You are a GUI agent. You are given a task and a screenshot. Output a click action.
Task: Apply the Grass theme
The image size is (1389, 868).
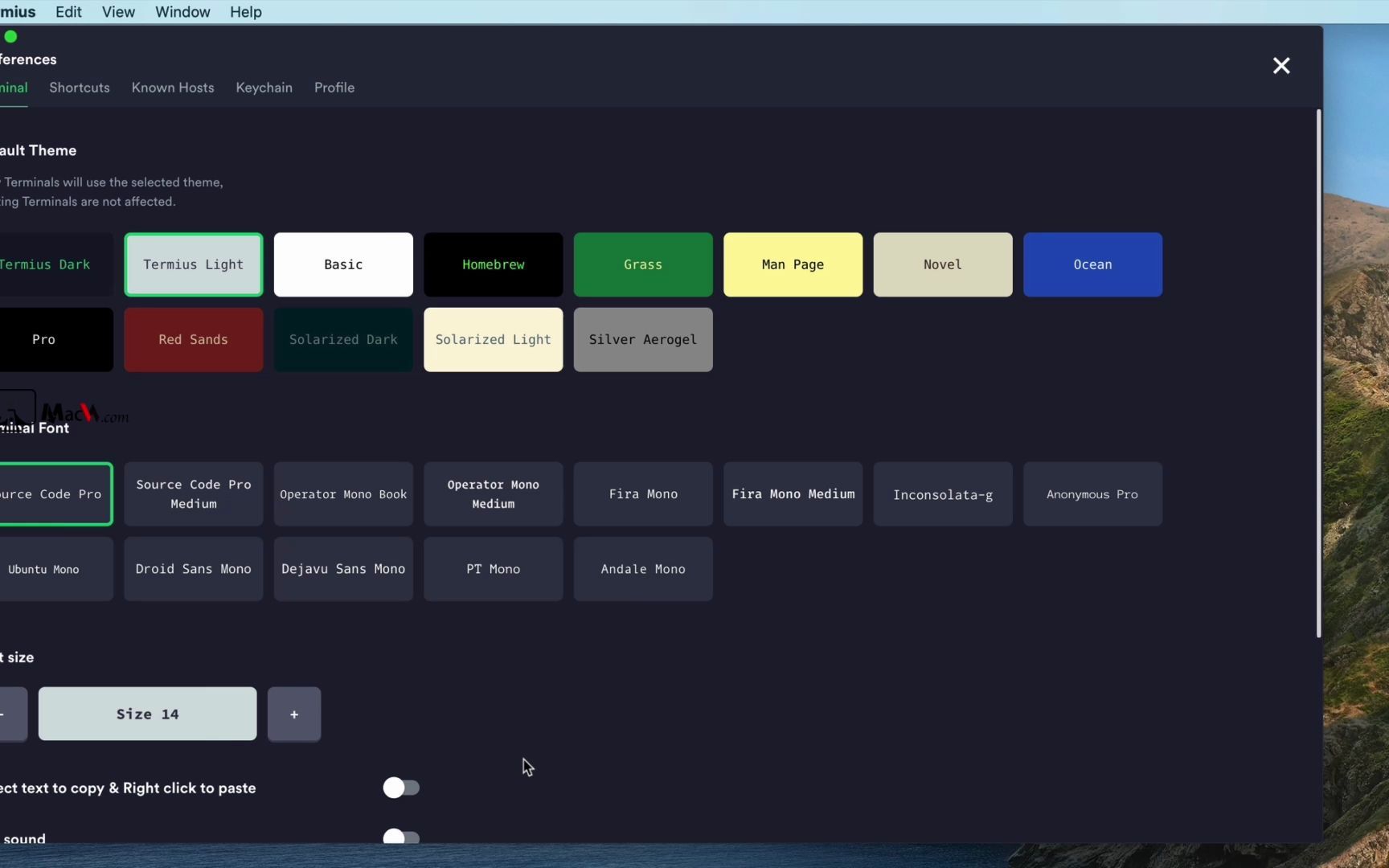pyautogui.click(x=643, y=264)
